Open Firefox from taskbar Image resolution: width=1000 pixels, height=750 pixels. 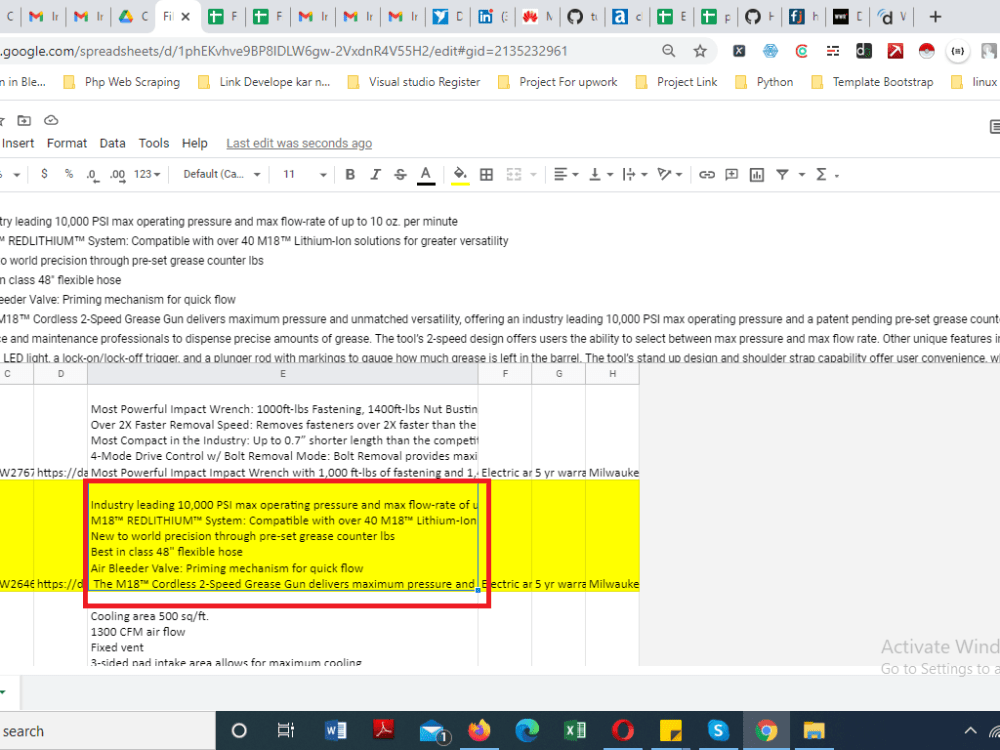coord(479,730)
